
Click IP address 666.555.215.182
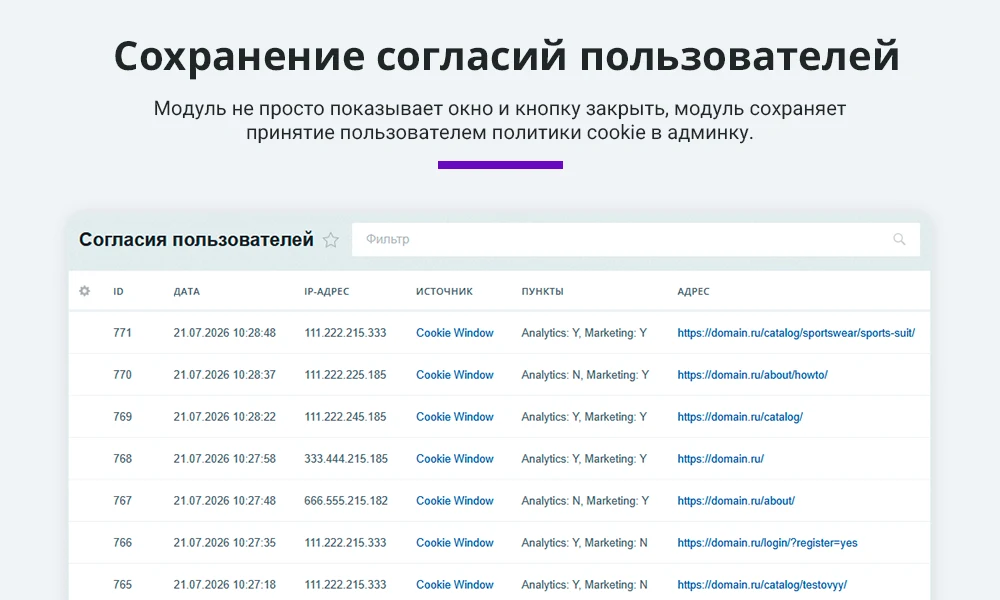tap(346, 501)
